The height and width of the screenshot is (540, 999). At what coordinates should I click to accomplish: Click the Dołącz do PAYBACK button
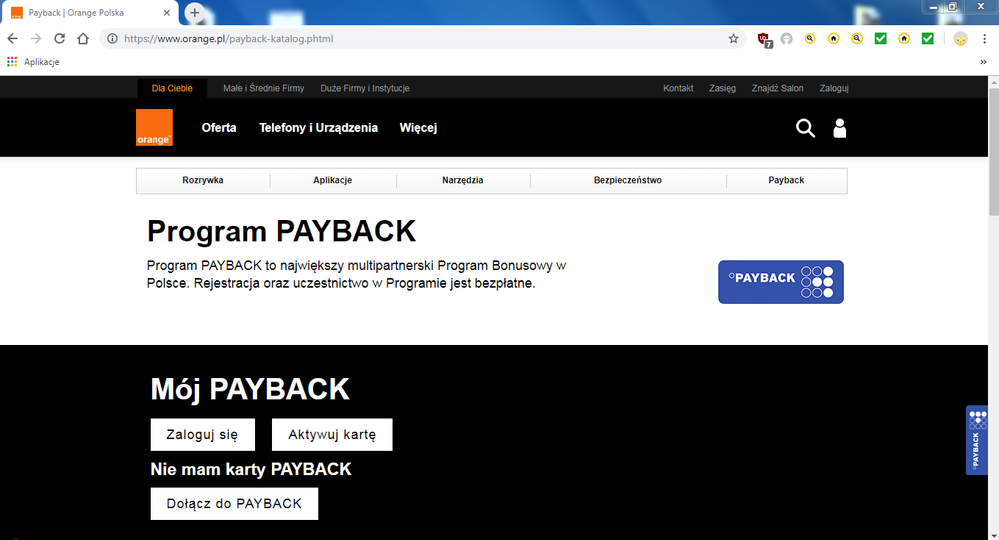pyautogui.click(x=234, y=504)
